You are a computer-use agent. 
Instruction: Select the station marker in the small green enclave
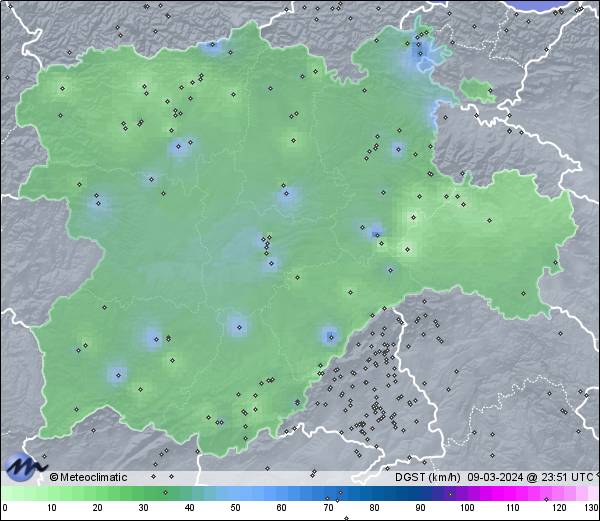point(490,91)
